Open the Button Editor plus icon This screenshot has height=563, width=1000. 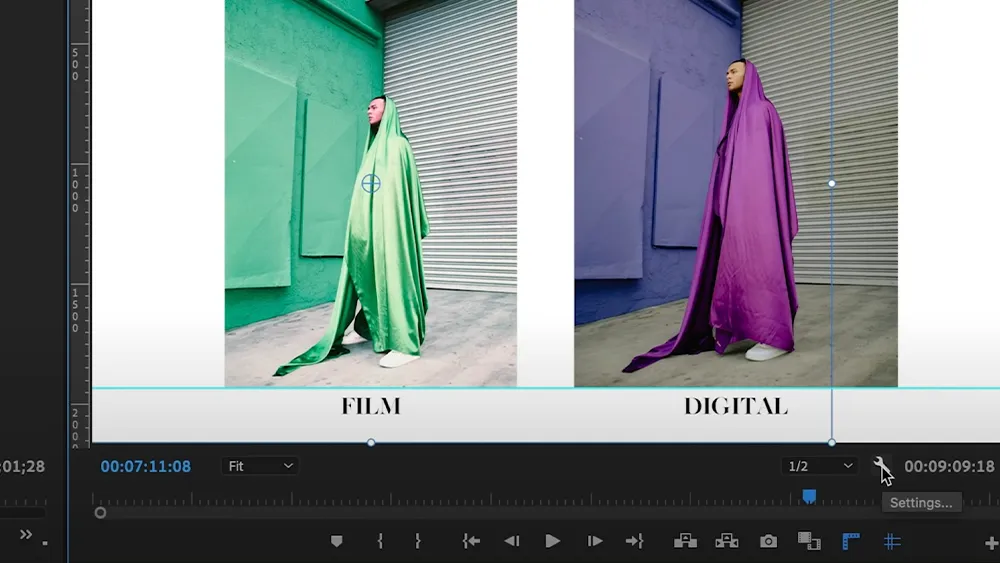tap(991, 543)
